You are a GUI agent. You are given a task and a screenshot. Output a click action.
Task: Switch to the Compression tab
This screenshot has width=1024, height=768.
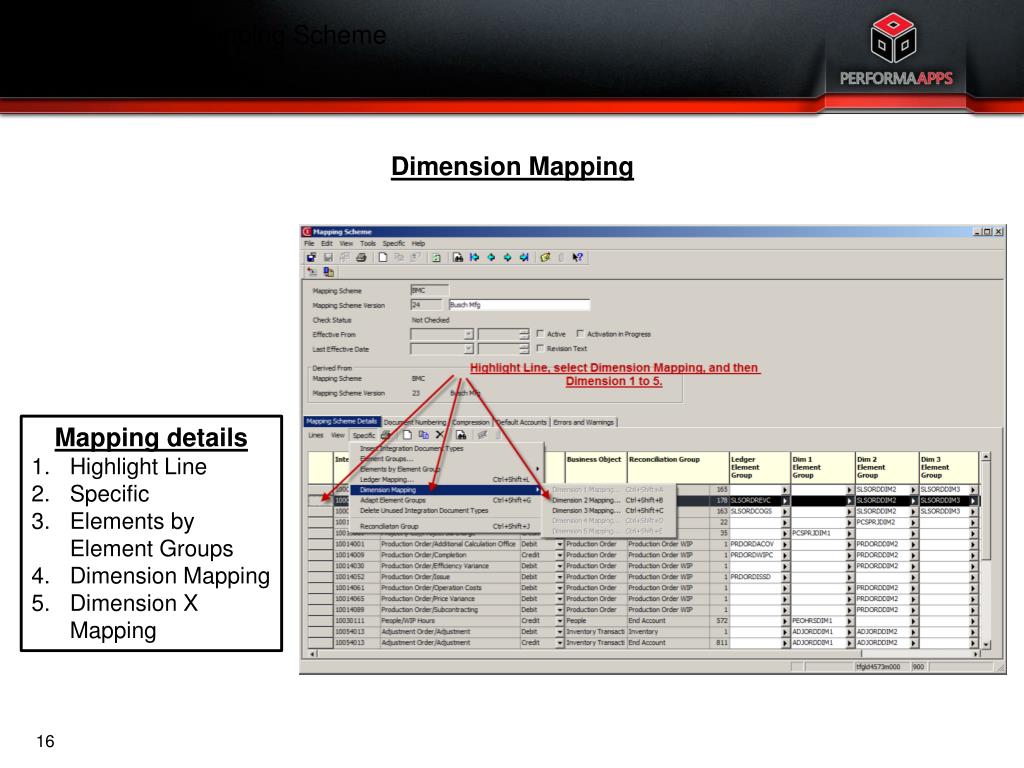pyautogui.click(x=470, y=423)
